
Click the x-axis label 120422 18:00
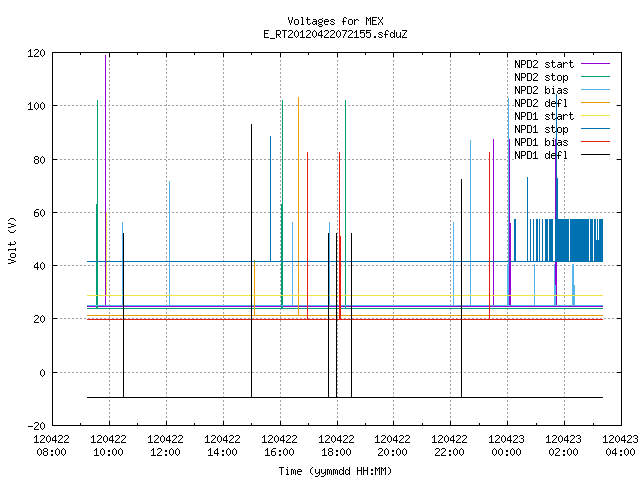click(336, 446)
